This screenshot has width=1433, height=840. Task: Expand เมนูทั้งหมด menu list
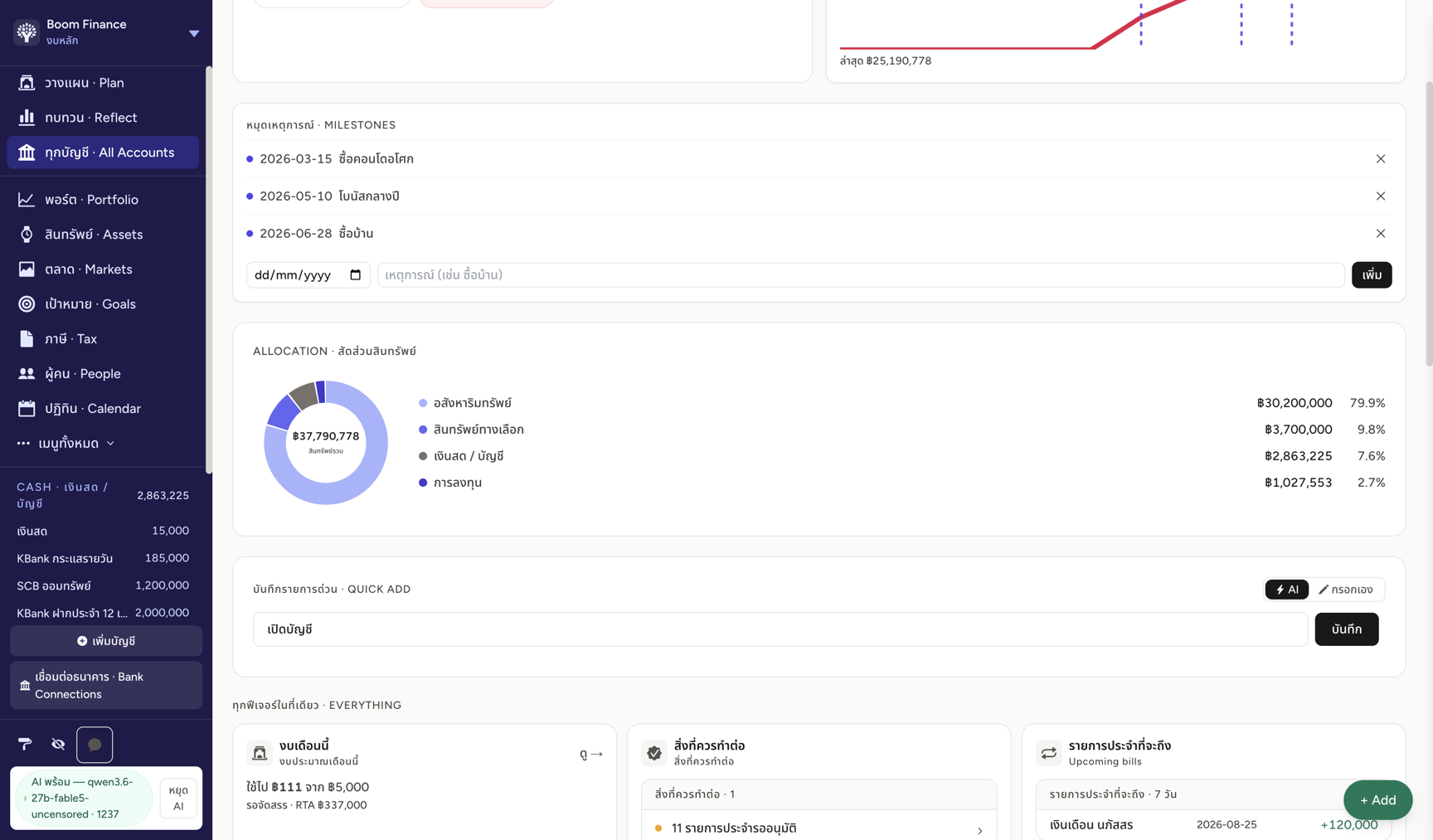coord(66,444)
